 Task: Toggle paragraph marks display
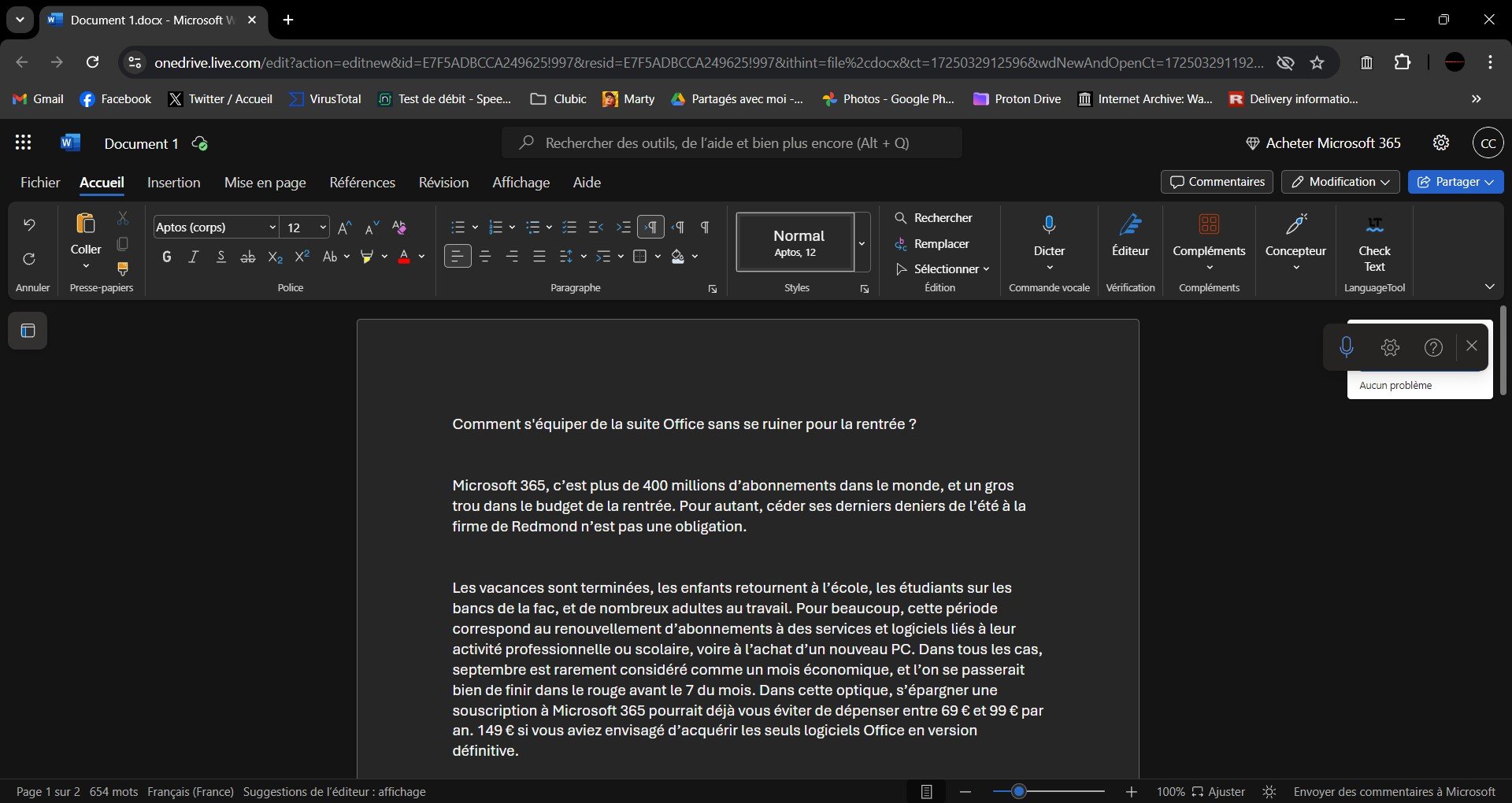(703, 227)
